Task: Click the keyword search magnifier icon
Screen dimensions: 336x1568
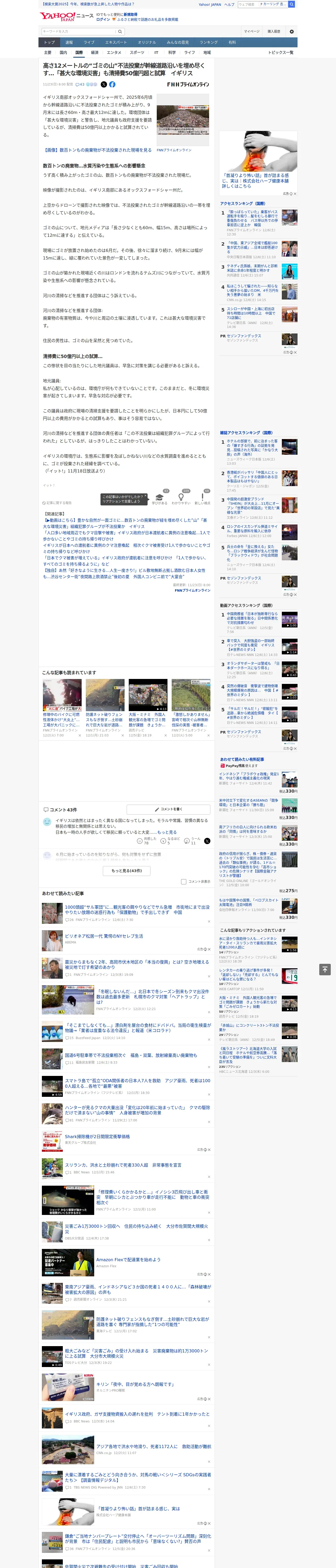Action: [120, 31]
